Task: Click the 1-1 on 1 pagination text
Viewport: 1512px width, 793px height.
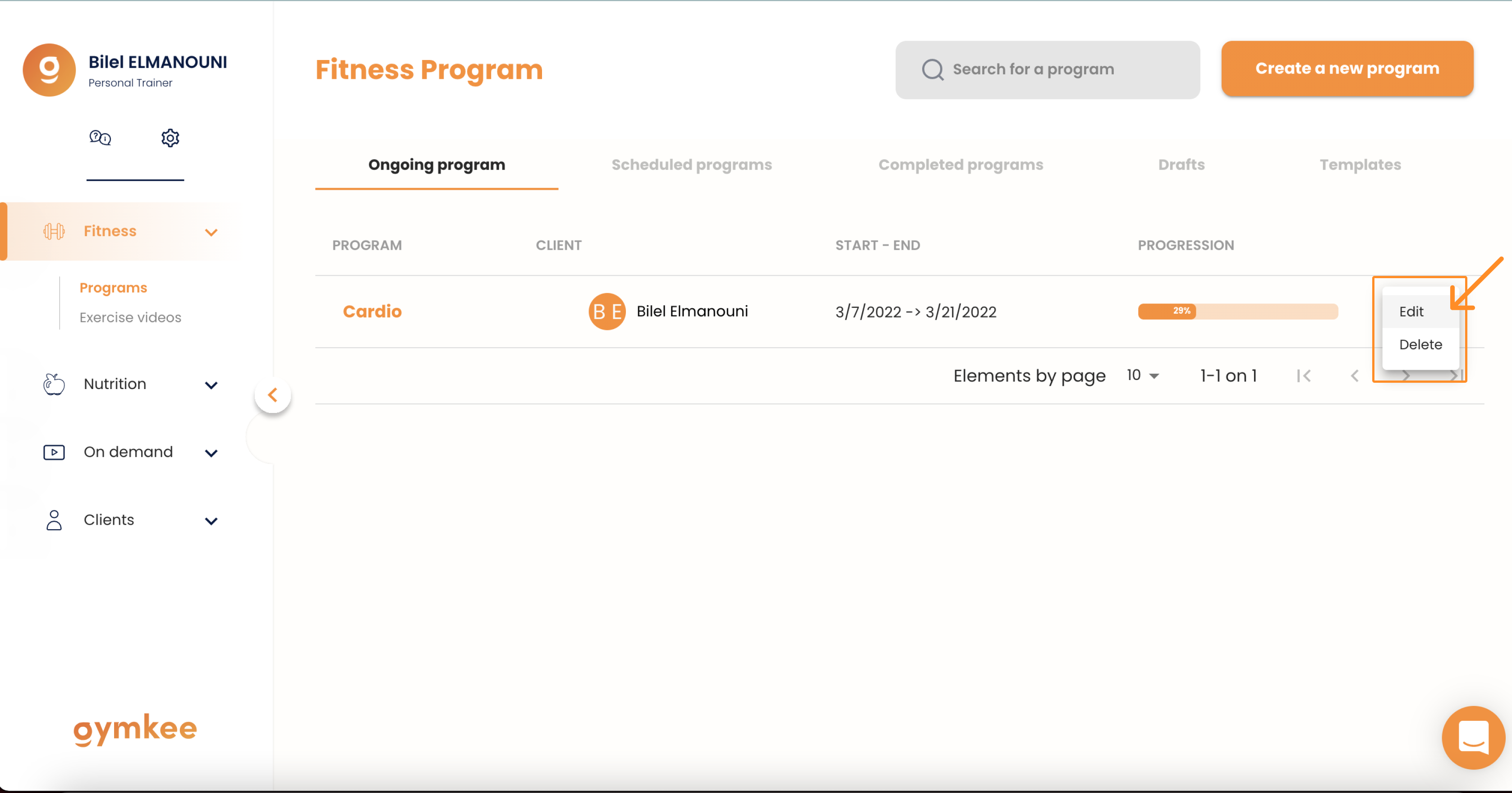Action: pos(1228,376)
